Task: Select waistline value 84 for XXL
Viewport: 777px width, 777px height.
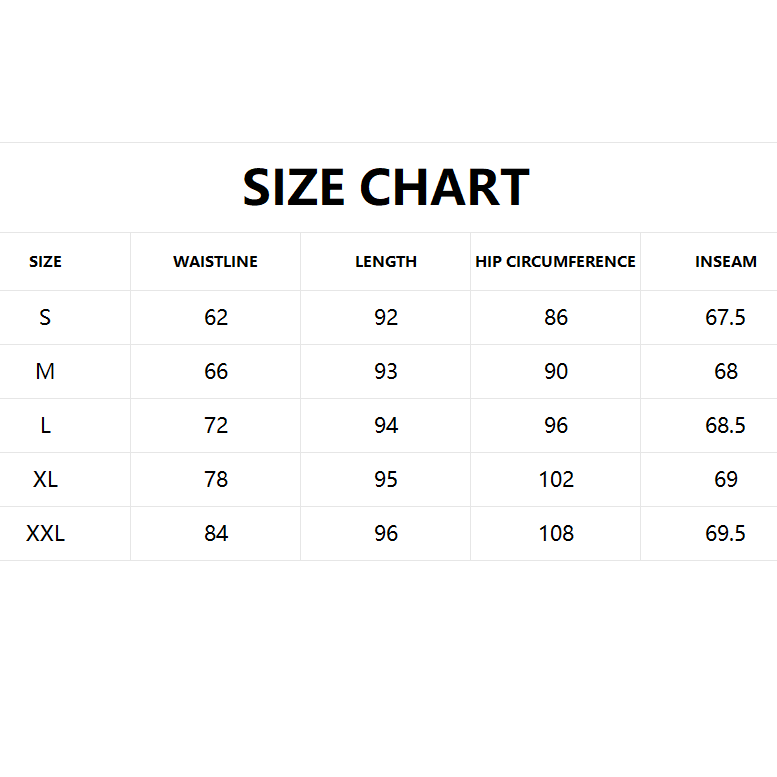Action: click(216, 534)
